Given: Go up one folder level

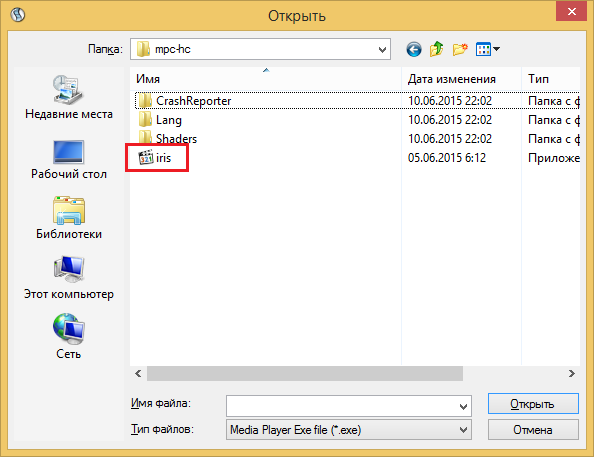Looking at the screenshot, I should click(x=437, y=49).
